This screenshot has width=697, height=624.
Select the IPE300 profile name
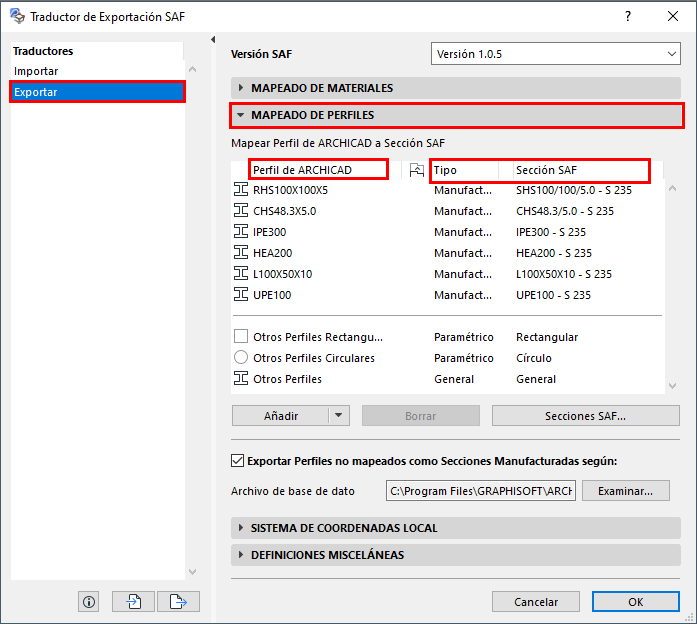pos(269,232)
